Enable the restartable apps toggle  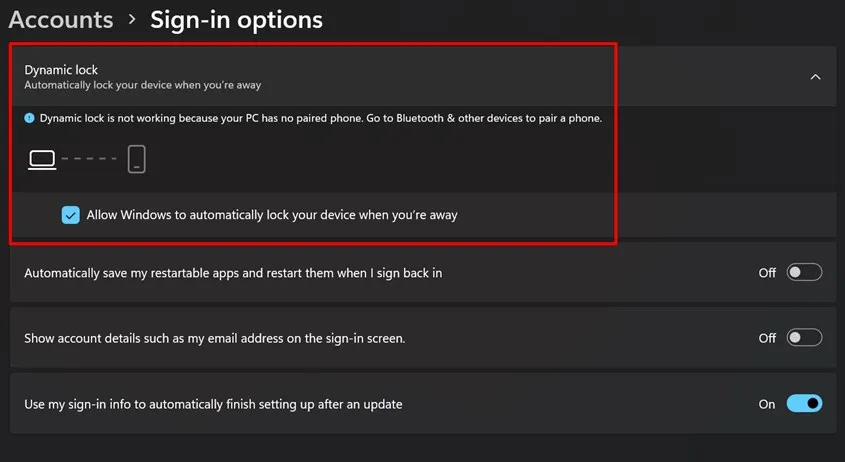(x=804, y=272)
